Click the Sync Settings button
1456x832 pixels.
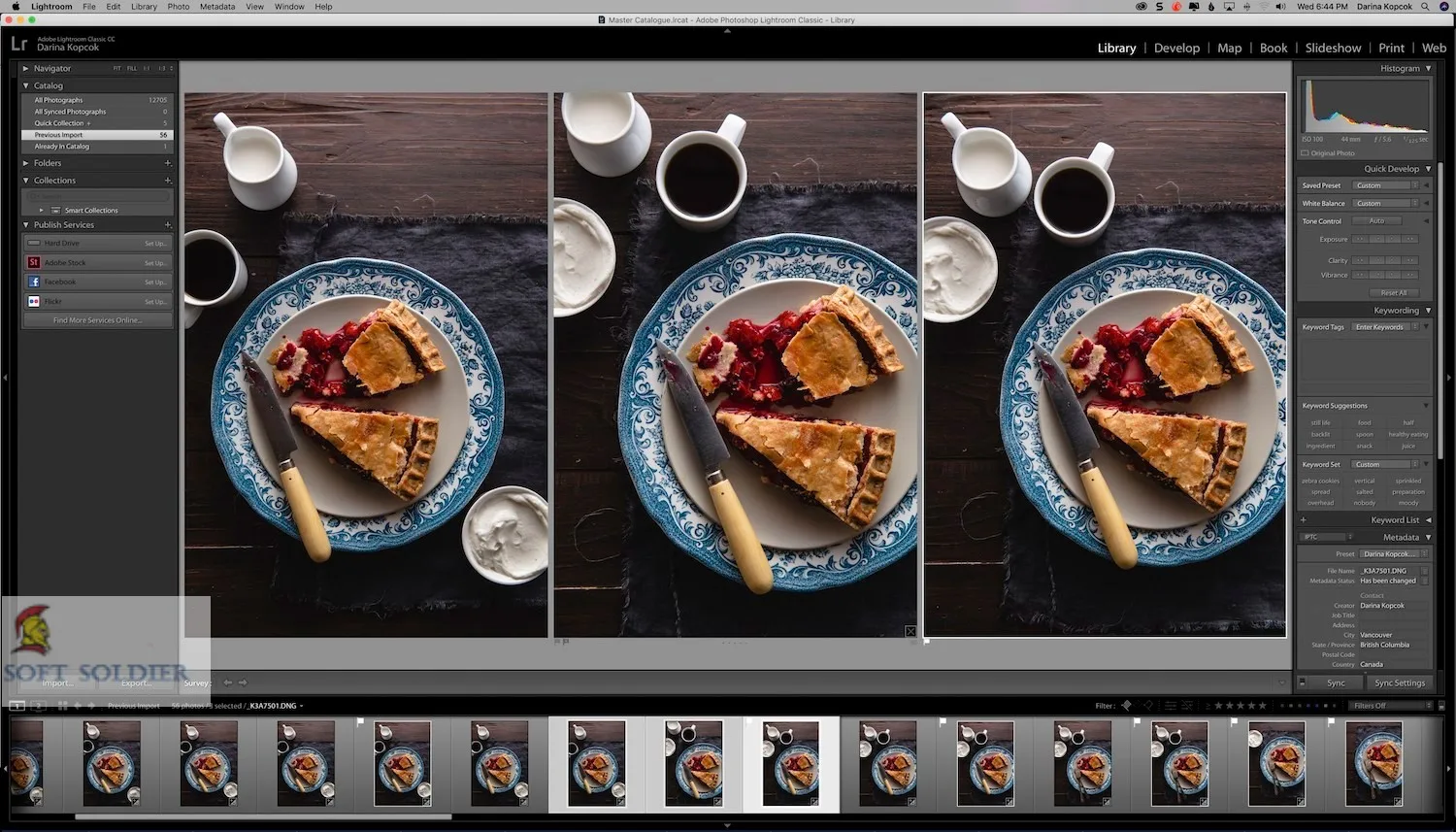[1400, 683]
